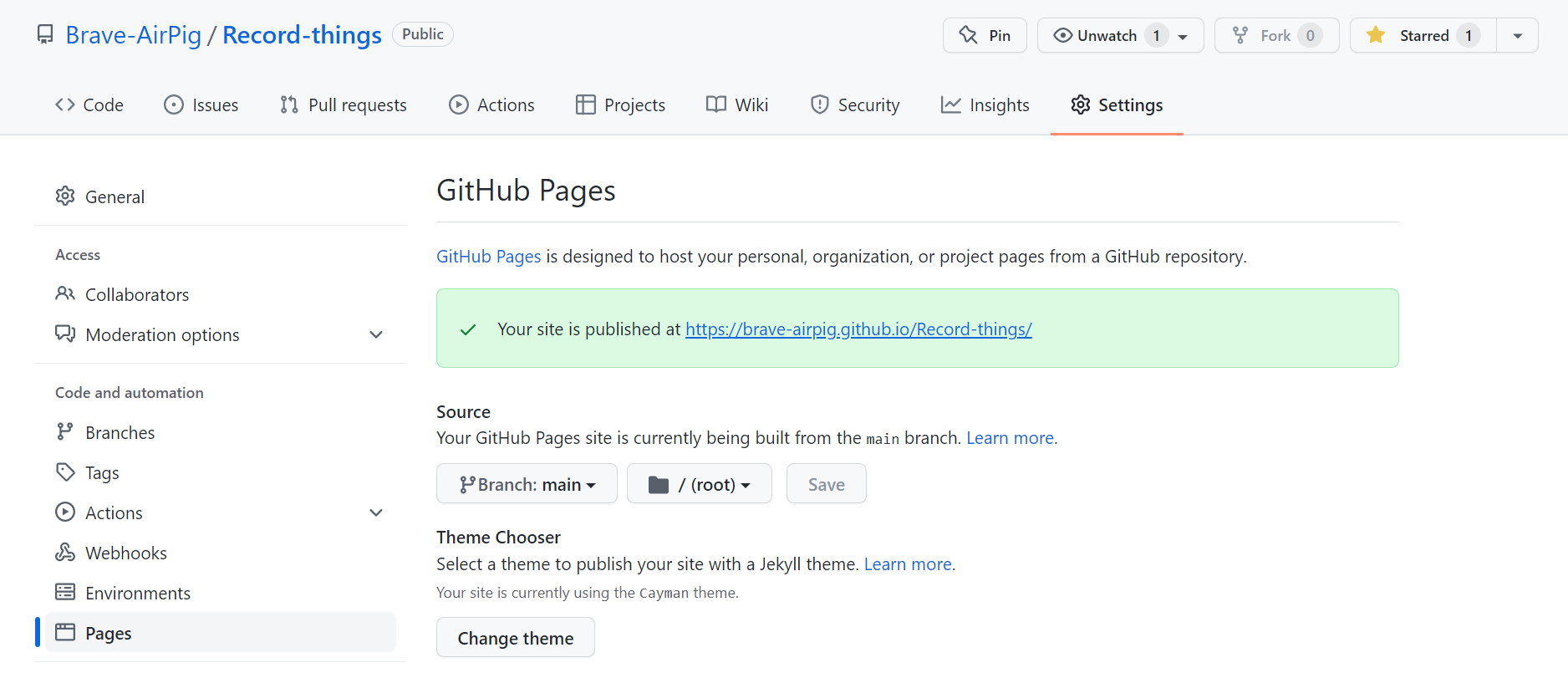The image size is (1568, 673).
Task: Click Learn more link under Theme Chooser
Action: pyautogui.click(x=908, y=564)
